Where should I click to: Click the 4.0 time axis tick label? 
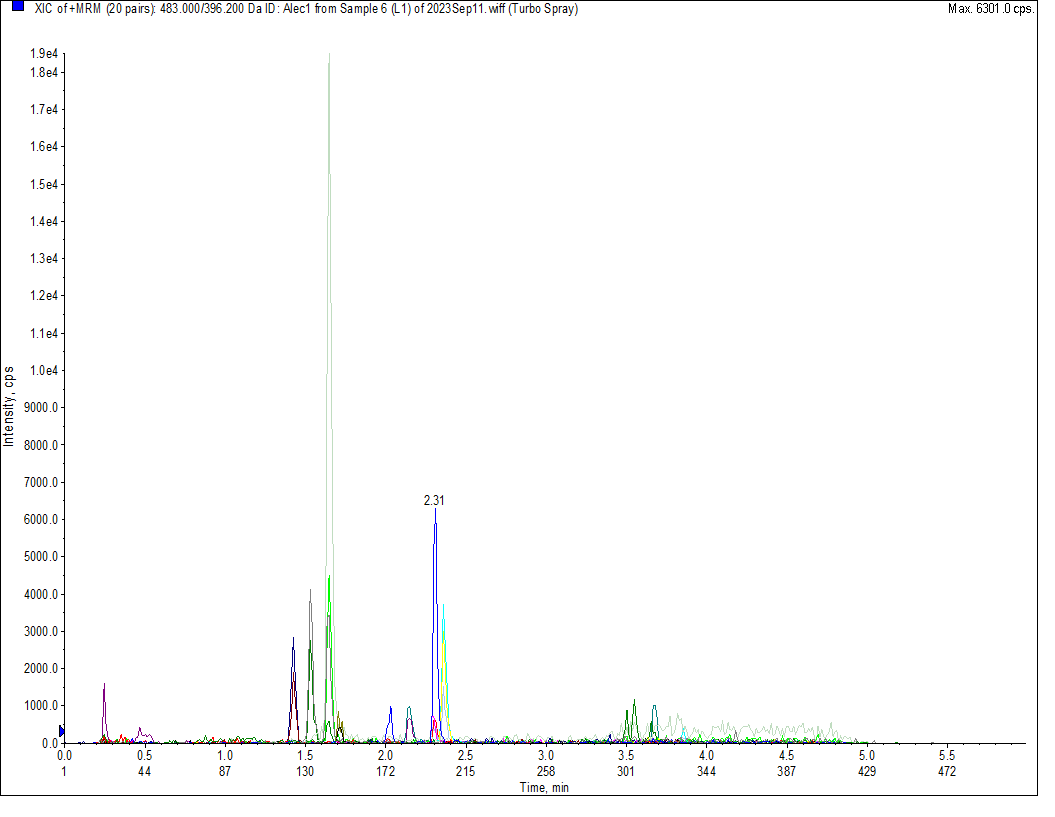pyautogui.click(x=706, y=756)
